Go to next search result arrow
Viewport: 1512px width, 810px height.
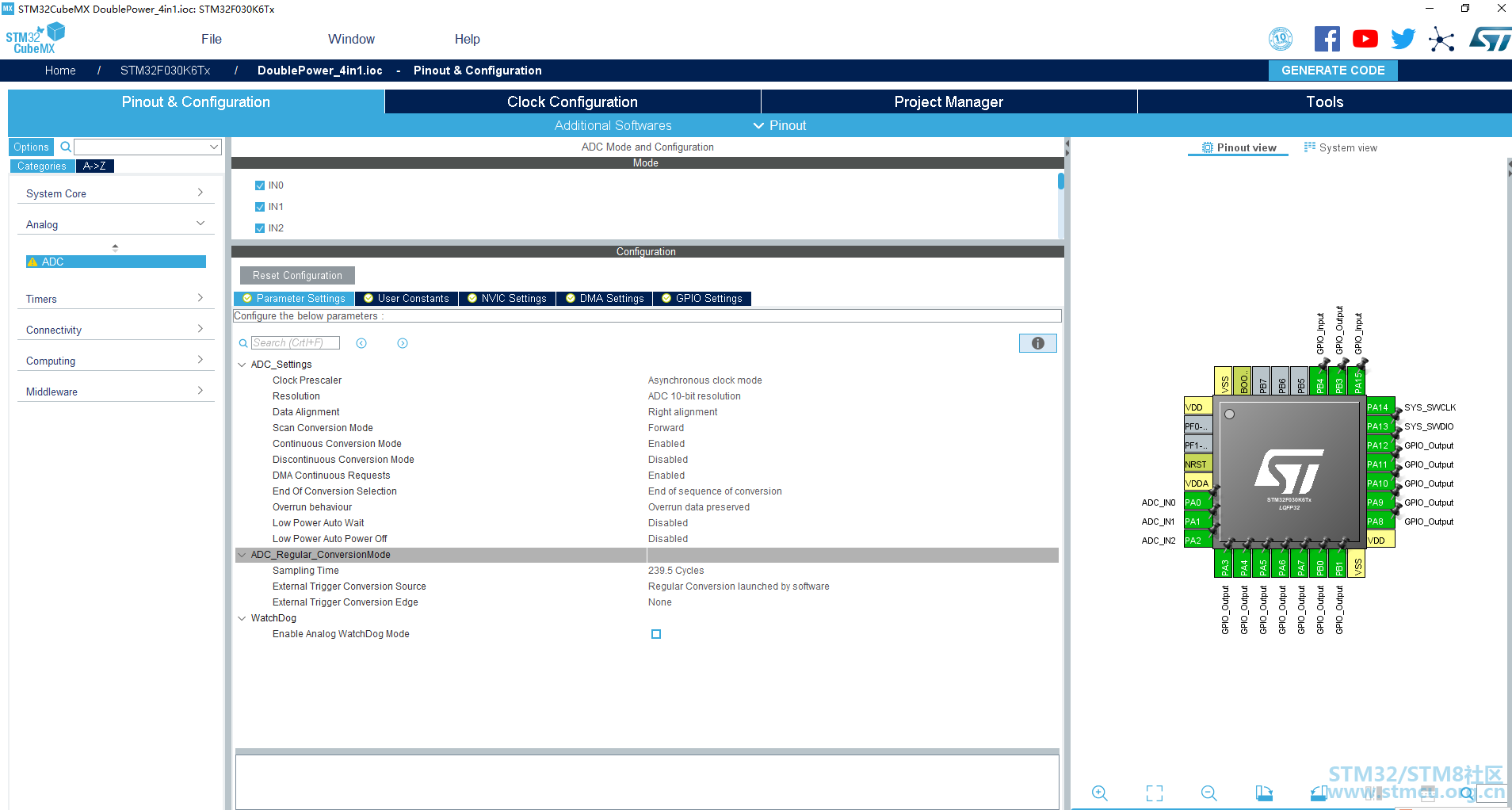(403, 343)
